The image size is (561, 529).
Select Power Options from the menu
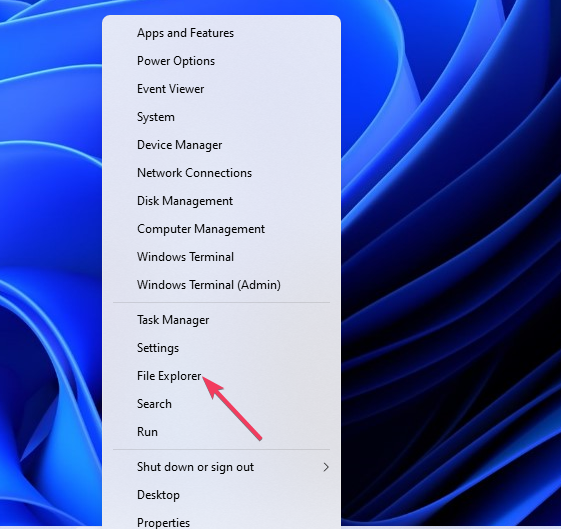(x=176, y=61)
